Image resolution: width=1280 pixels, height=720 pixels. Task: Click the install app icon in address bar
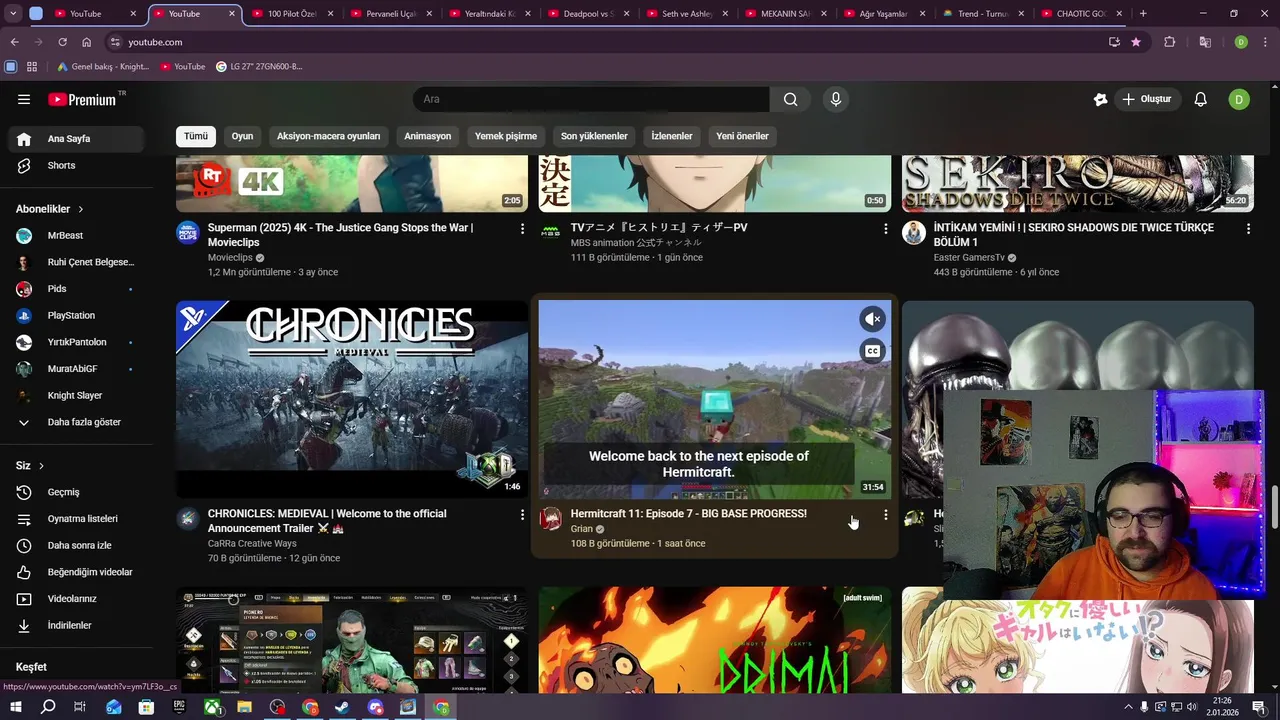click(x=1114, y=42)
